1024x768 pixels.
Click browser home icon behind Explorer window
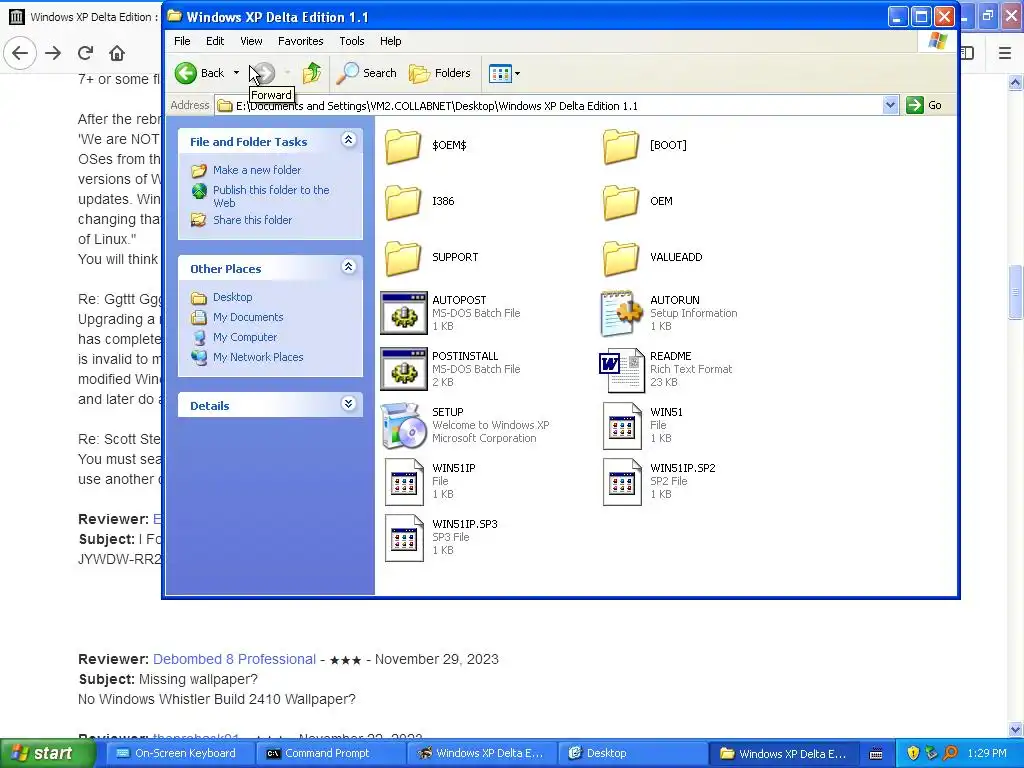pyautogui.click(x=117, y=53)
